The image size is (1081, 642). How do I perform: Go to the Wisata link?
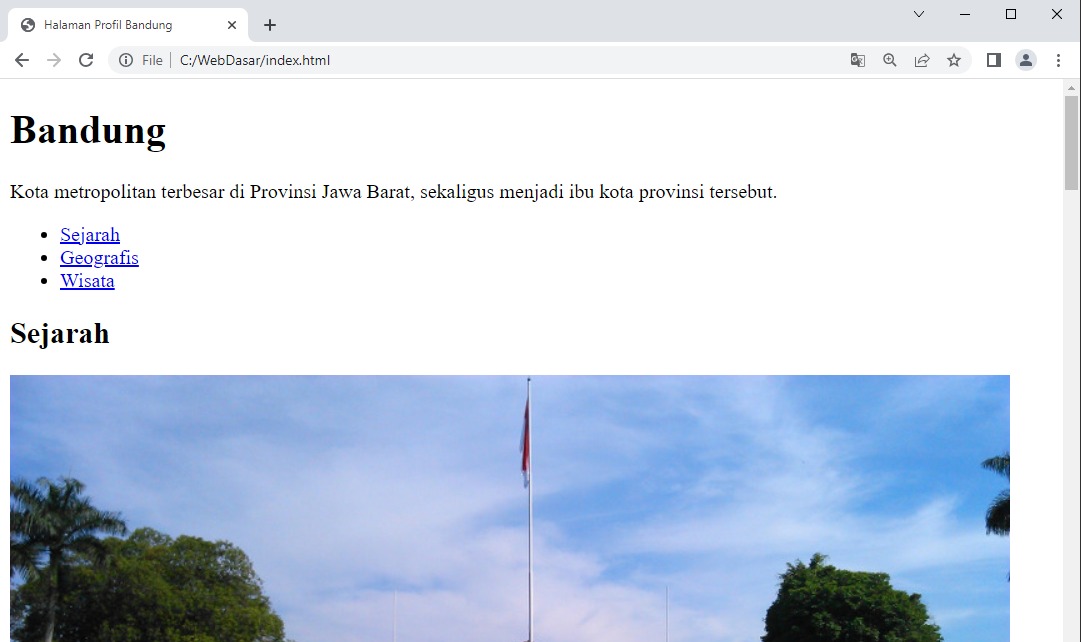coord(87,281)
